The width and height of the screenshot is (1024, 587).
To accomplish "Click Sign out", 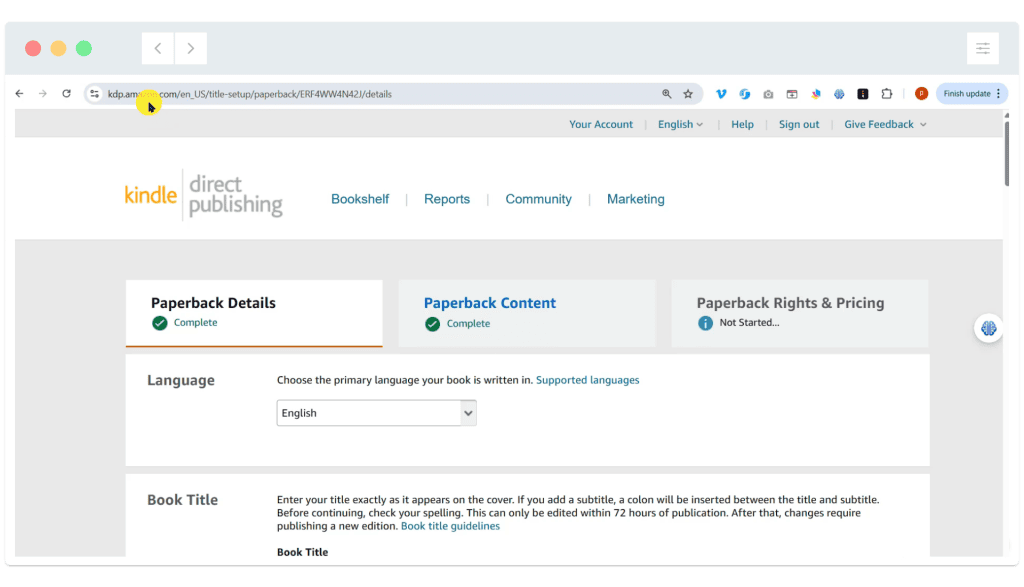I will click(x=799, y=124).
